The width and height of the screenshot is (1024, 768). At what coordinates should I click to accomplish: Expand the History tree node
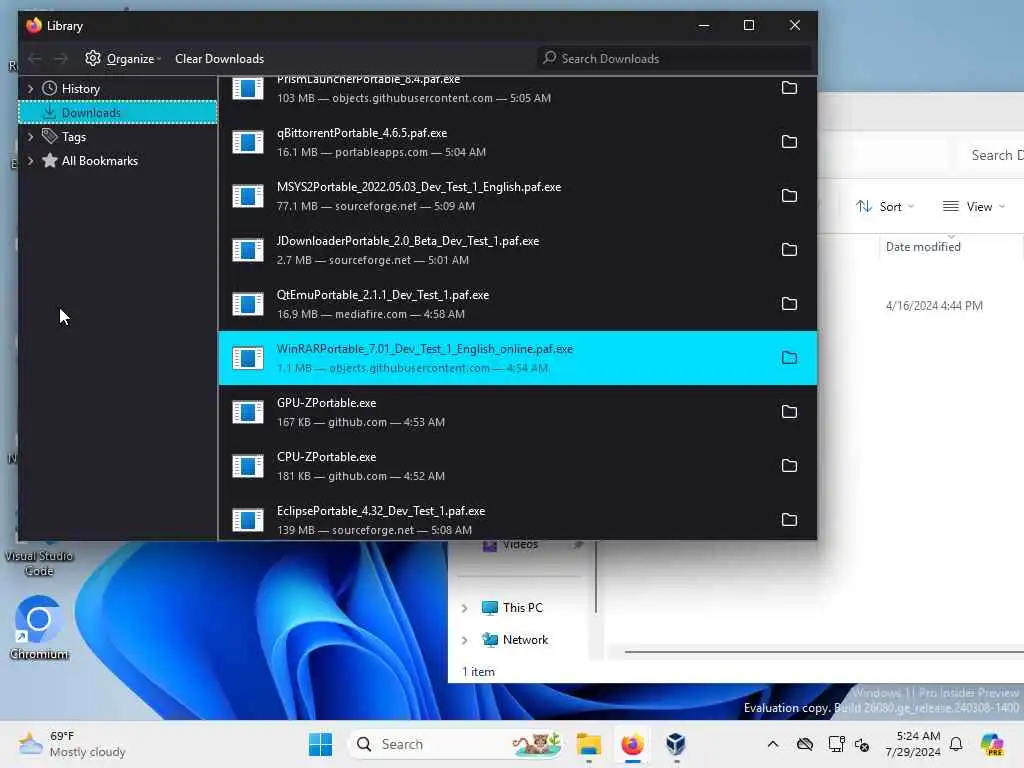pos(30,88)
